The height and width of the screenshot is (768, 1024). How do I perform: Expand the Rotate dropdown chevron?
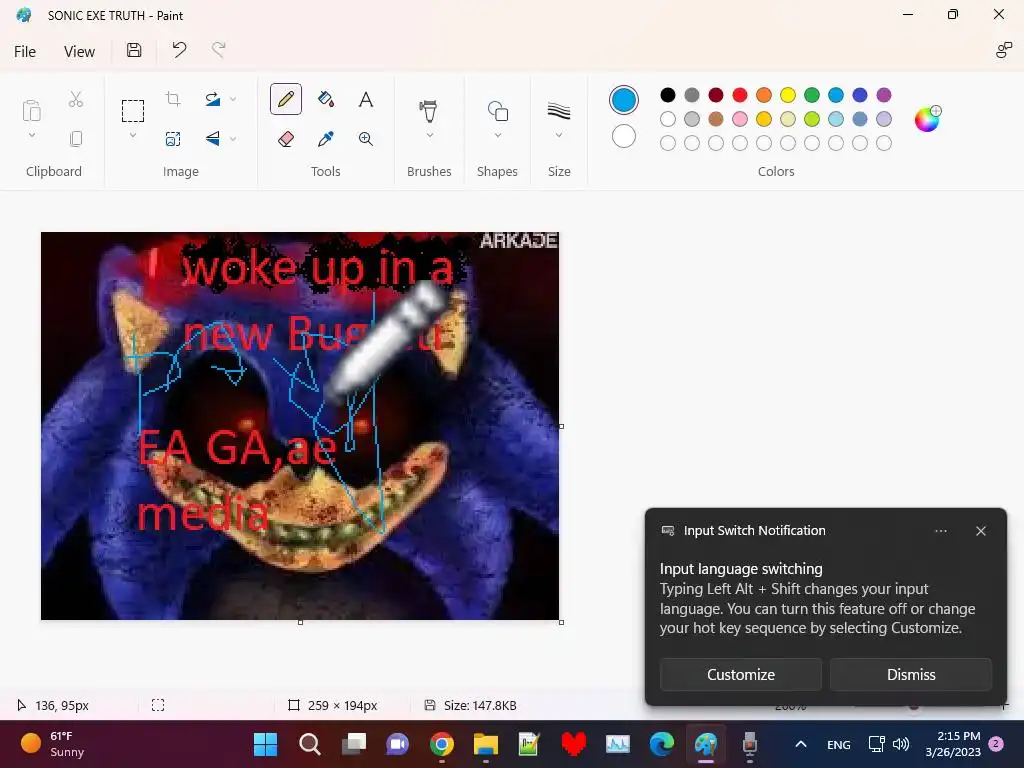(233, 99)
